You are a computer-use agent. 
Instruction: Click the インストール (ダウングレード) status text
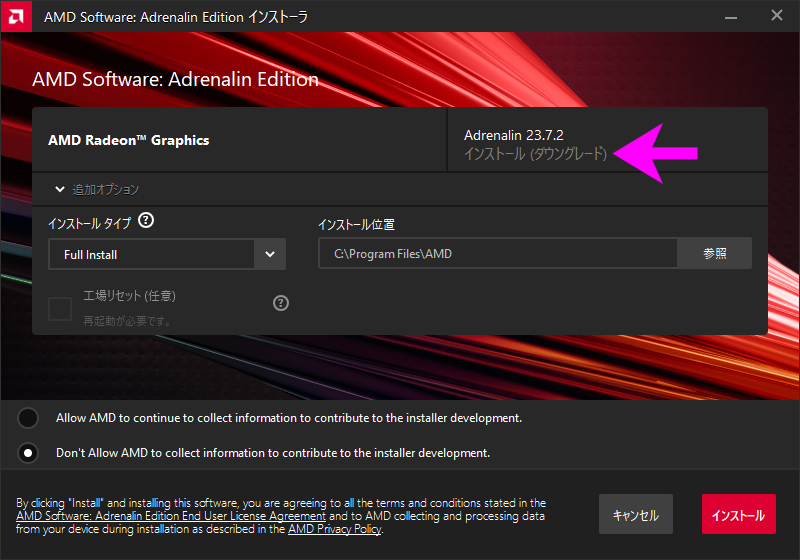pos(535,154)
